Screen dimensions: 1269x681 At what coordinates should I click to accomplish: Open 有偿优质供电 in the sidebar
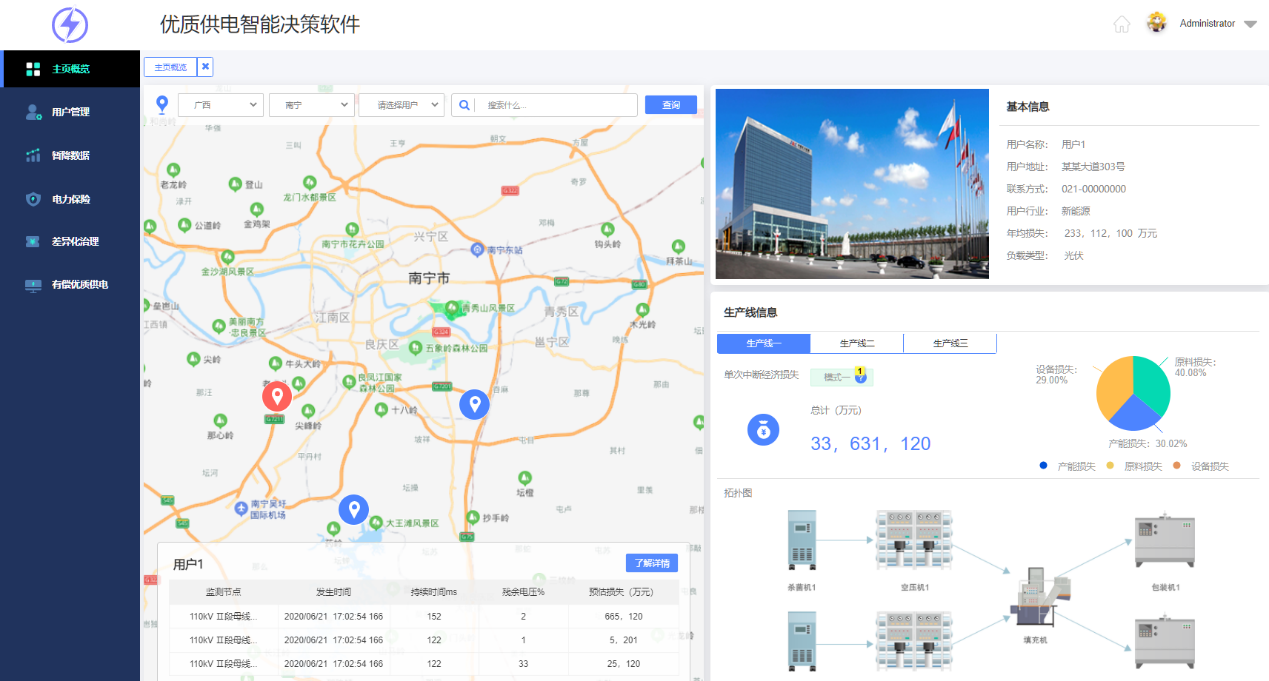pyautogui.click(x=79, y=285)
